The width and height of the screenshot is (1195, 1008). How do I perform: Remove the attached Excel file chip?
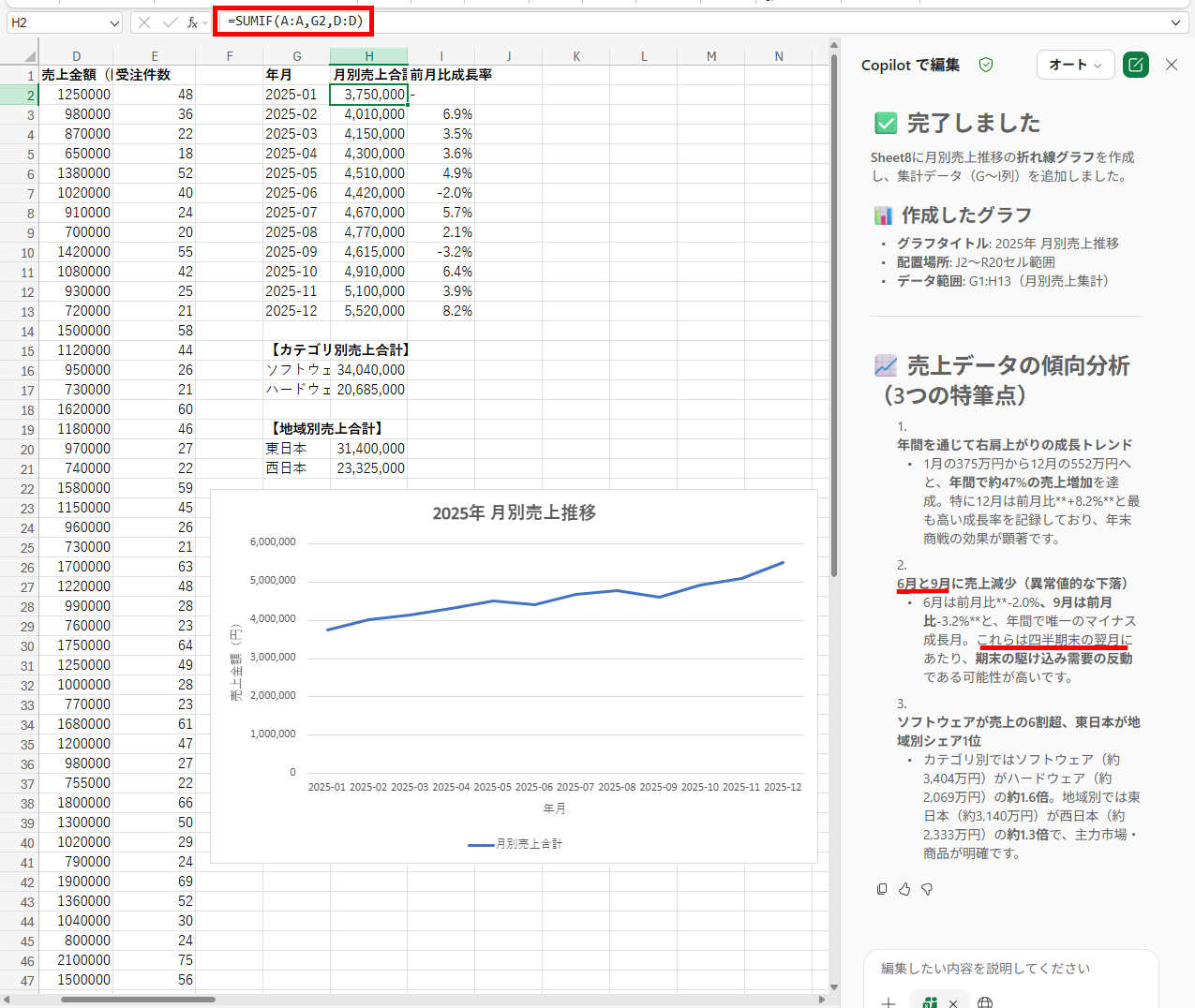(x=953, y=1002)
